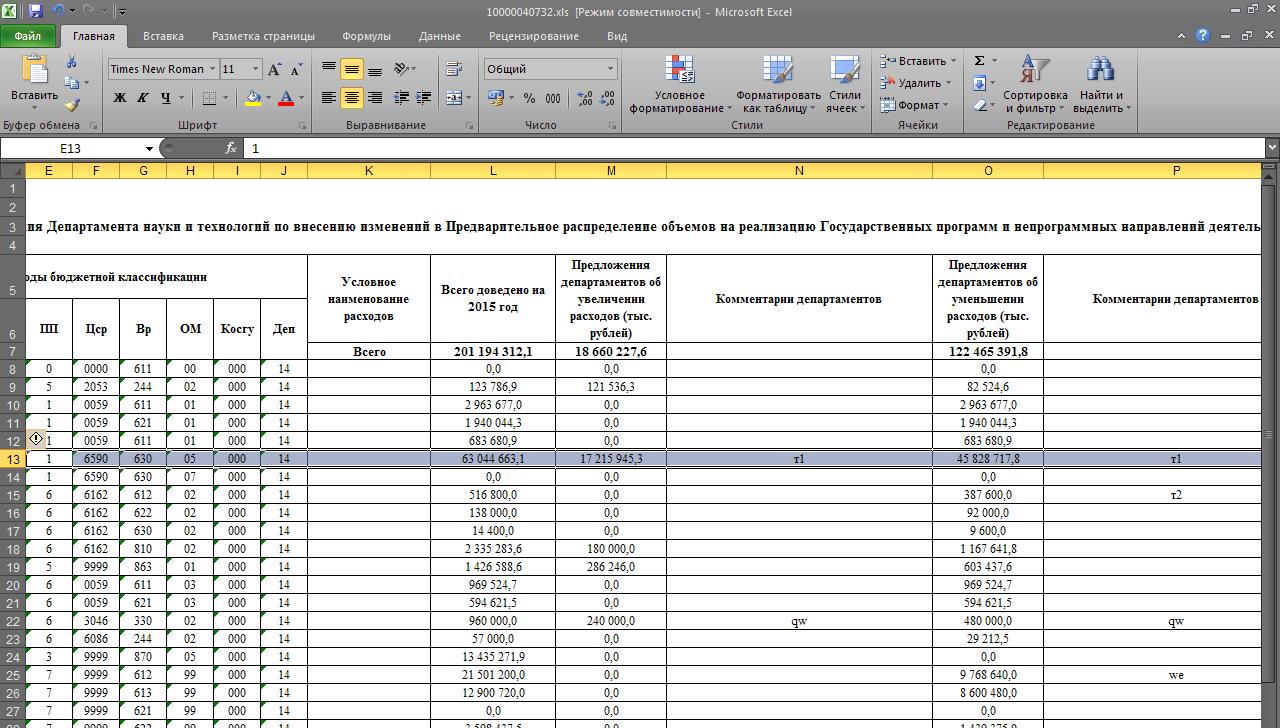
Task: Click the Удалить cells button
Action: [915, 83]
